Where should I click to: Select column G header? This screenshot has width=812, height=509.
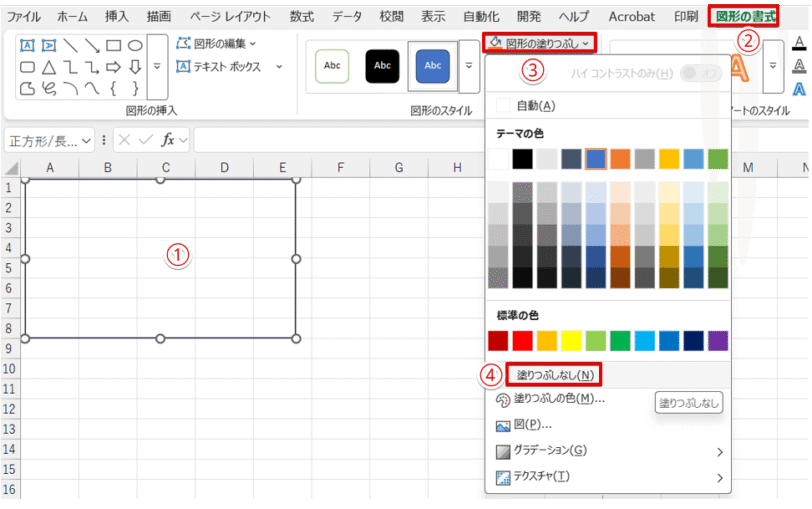399,168
